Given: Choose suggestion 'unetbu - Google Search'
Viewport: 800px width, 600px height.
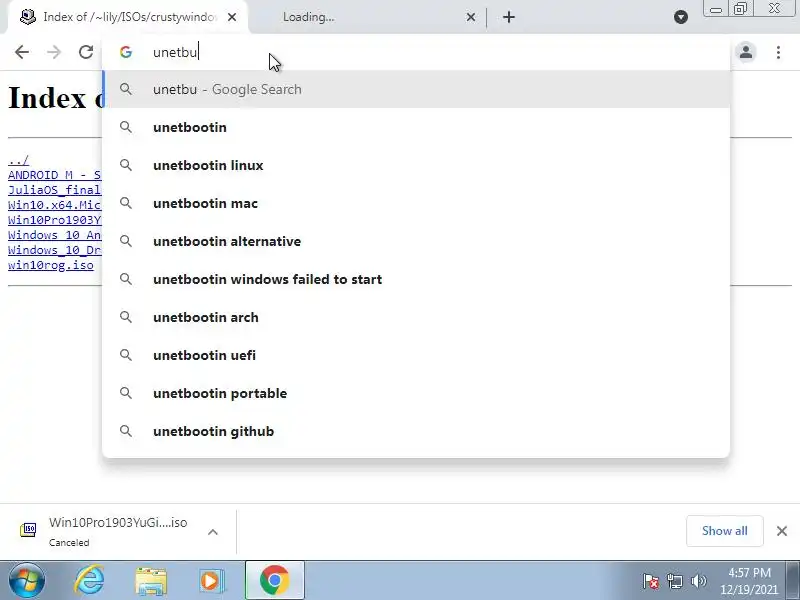Looking at the screenshot, I should pyautogui.click(x=416, y=89).
